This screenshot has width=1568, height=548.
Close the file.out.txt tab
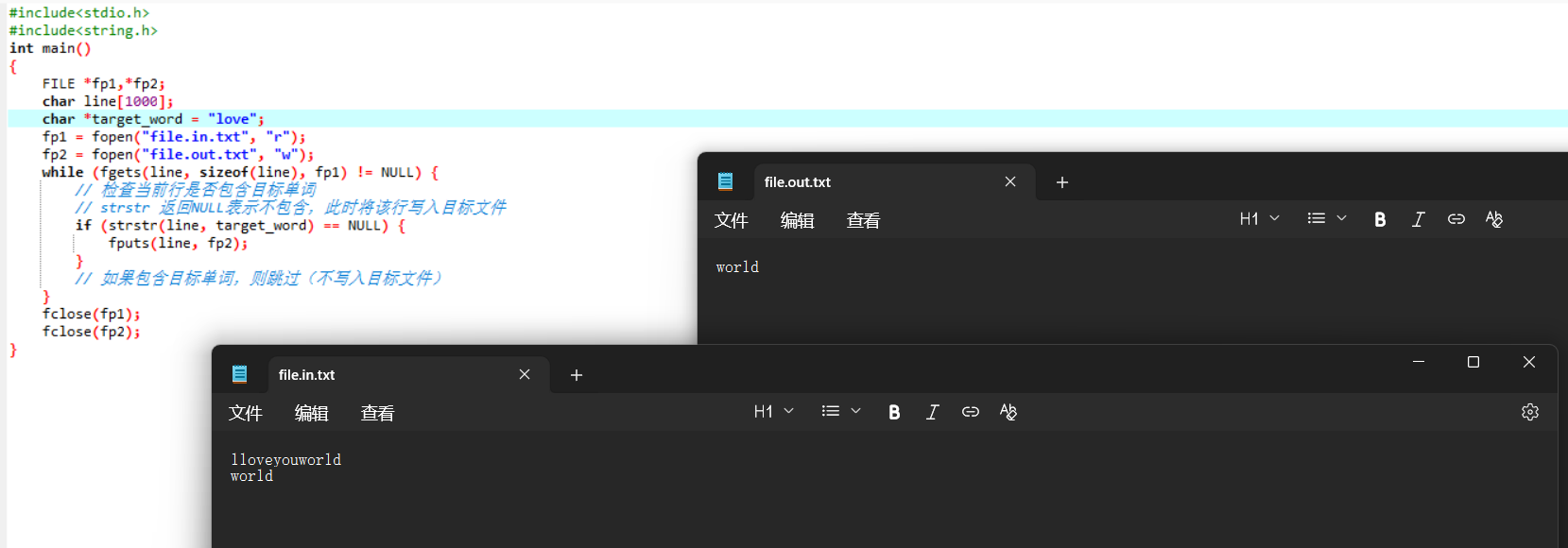[x=1010, y=181]
